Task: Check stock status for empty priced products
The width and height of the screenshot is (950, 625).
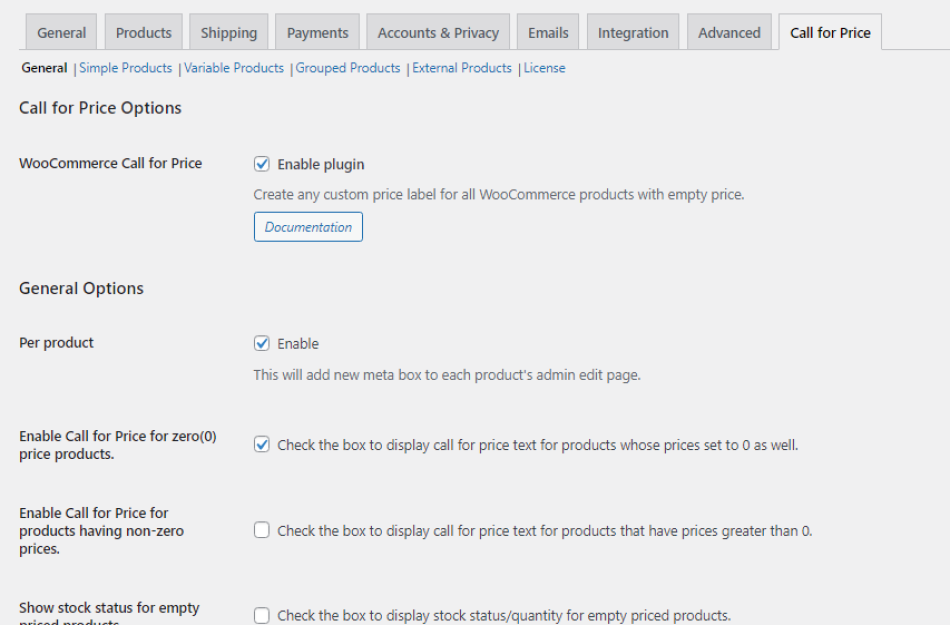Action: [261, 613]
